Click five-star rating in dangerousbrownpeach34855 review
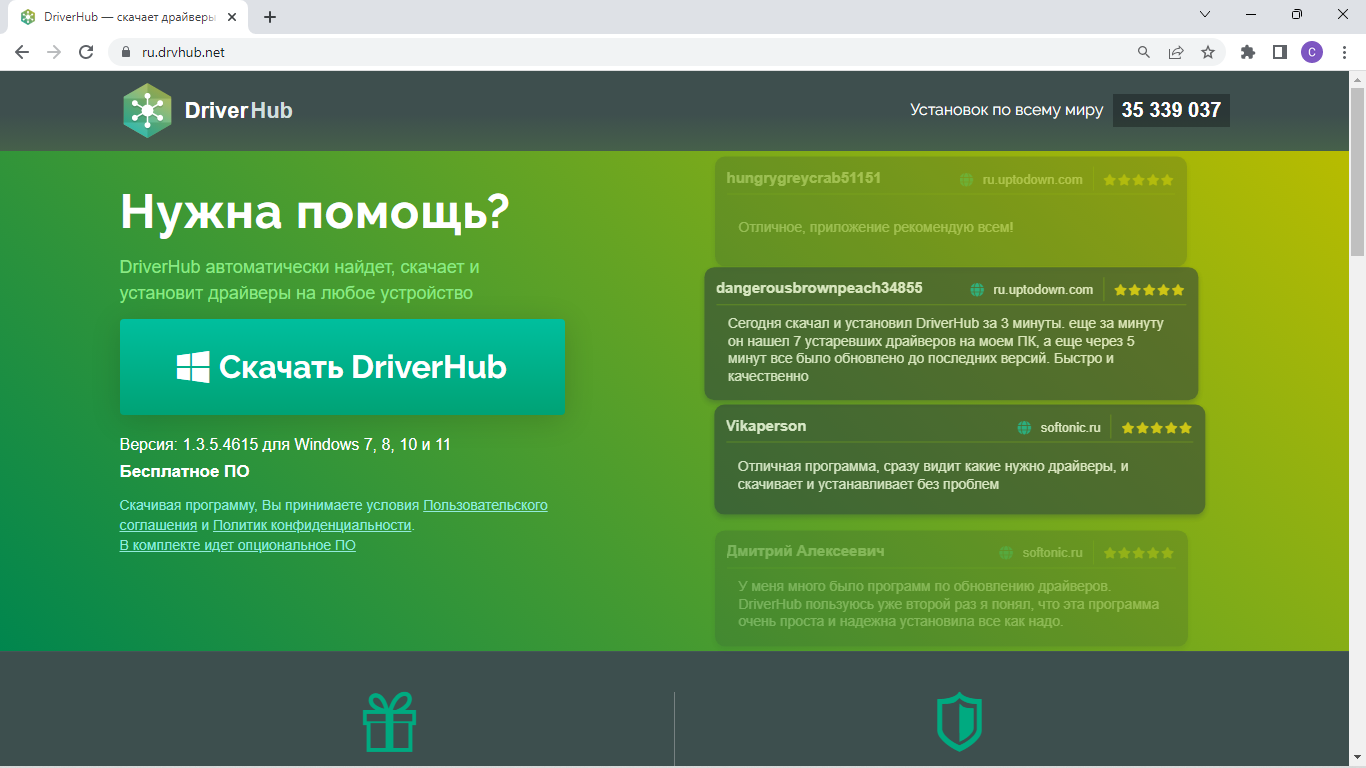 (x=1149, y=290)
